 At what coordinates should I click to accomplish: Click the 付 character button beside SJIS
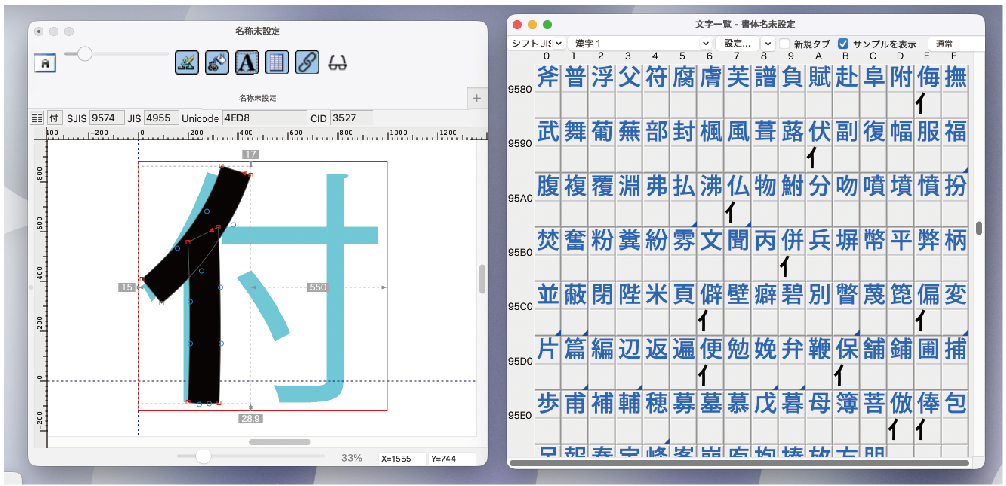point(55,117)
